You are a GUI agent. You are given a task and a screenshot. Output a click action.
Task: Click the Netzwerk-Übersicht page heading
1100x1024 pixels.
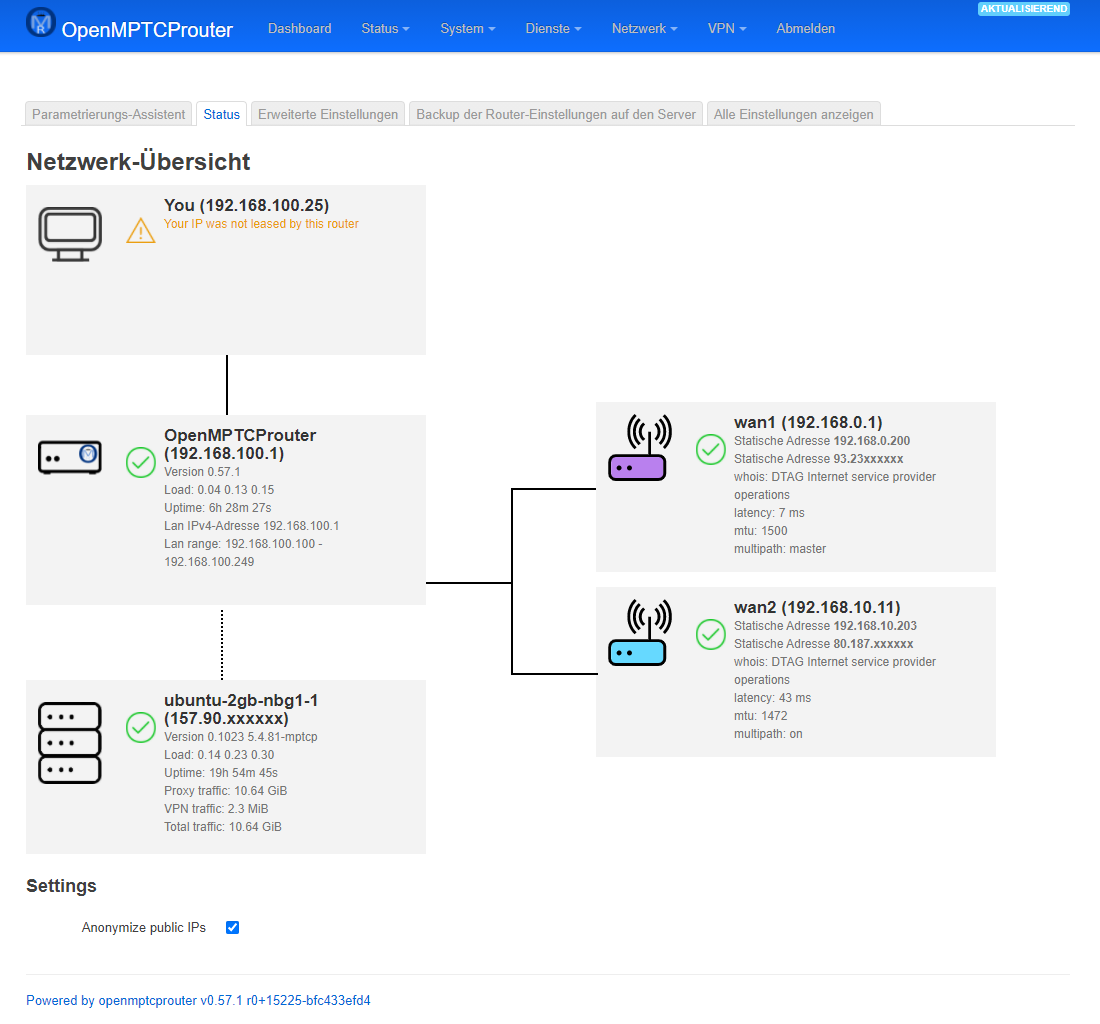click(138, 162)
